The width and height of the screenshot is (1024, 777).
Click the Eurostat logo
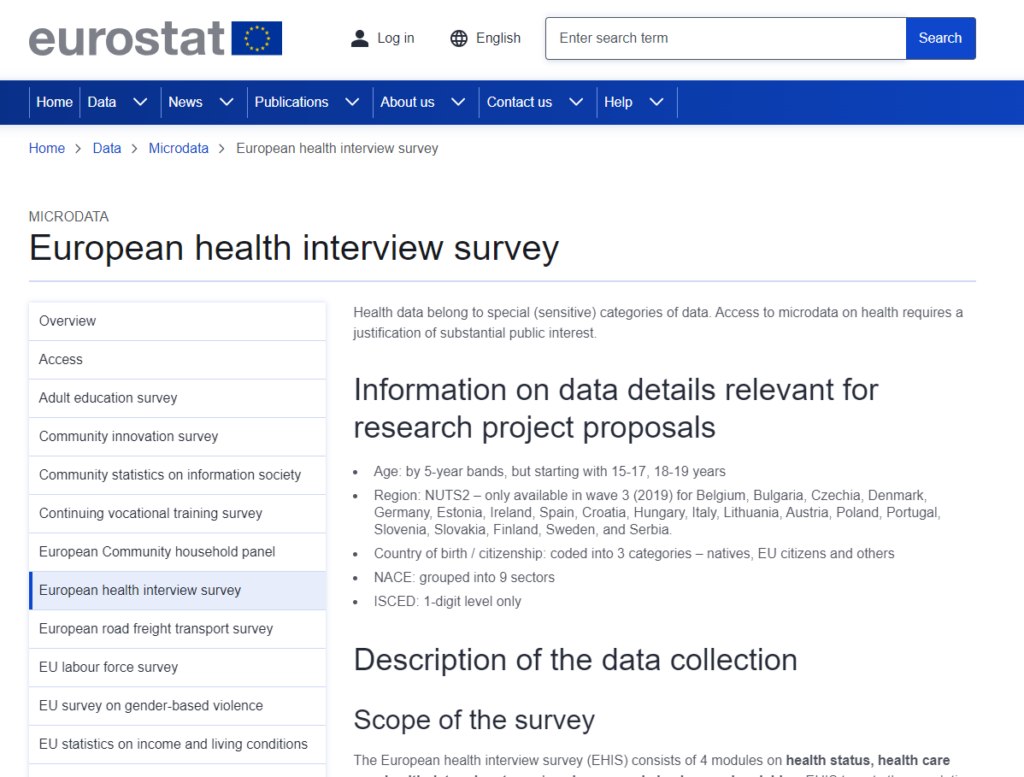point(155,38)
